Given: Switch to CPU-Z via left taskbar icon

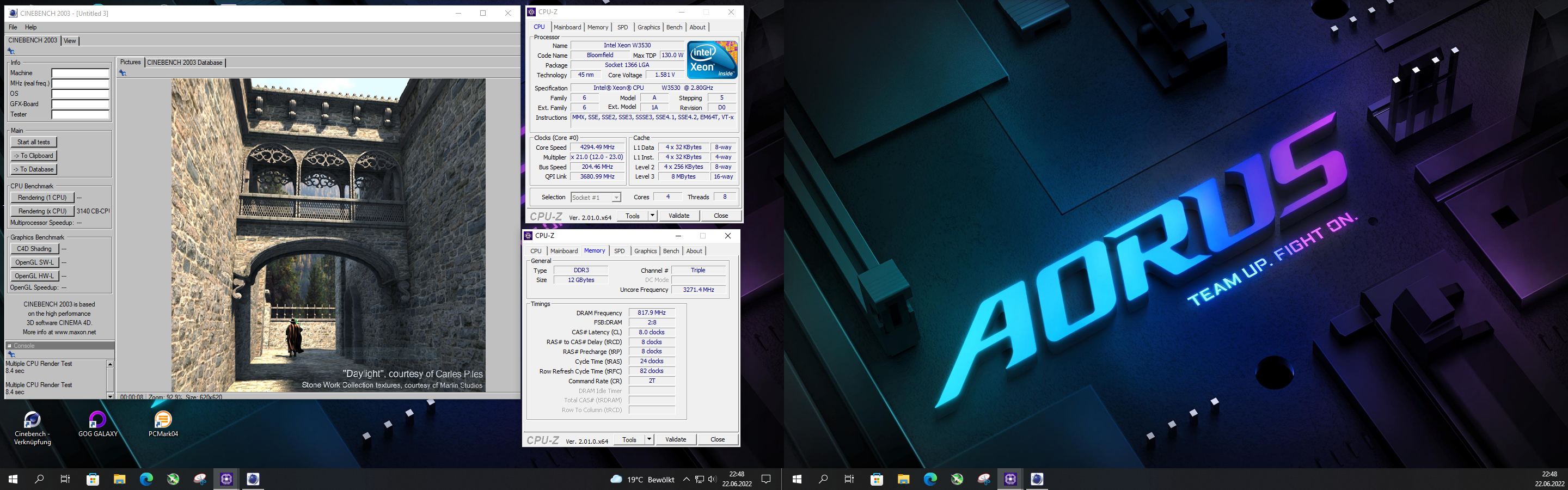Looking at the screenshot, I should [x=226, y=479].
